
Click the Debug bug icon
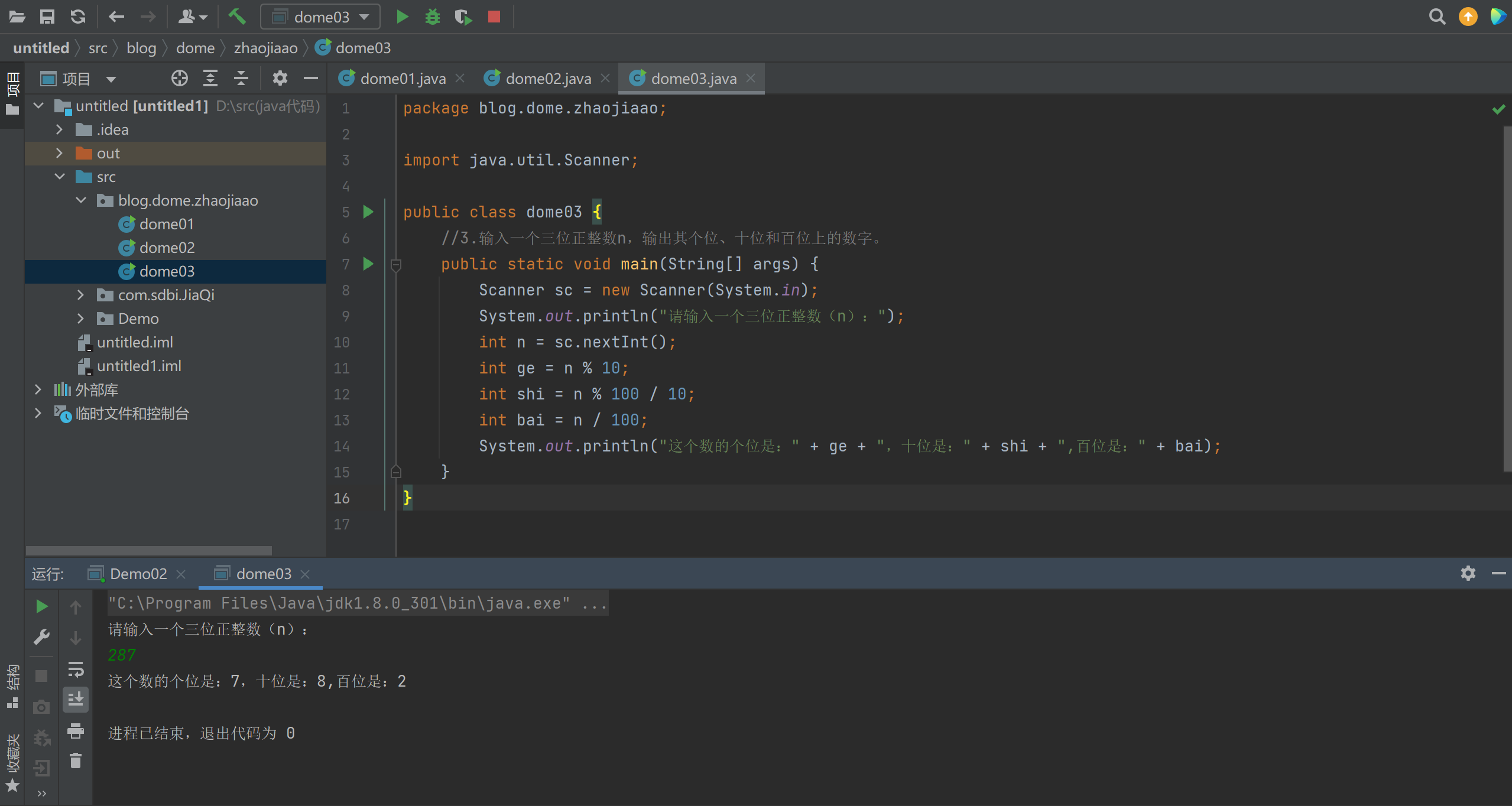point(433,17)
